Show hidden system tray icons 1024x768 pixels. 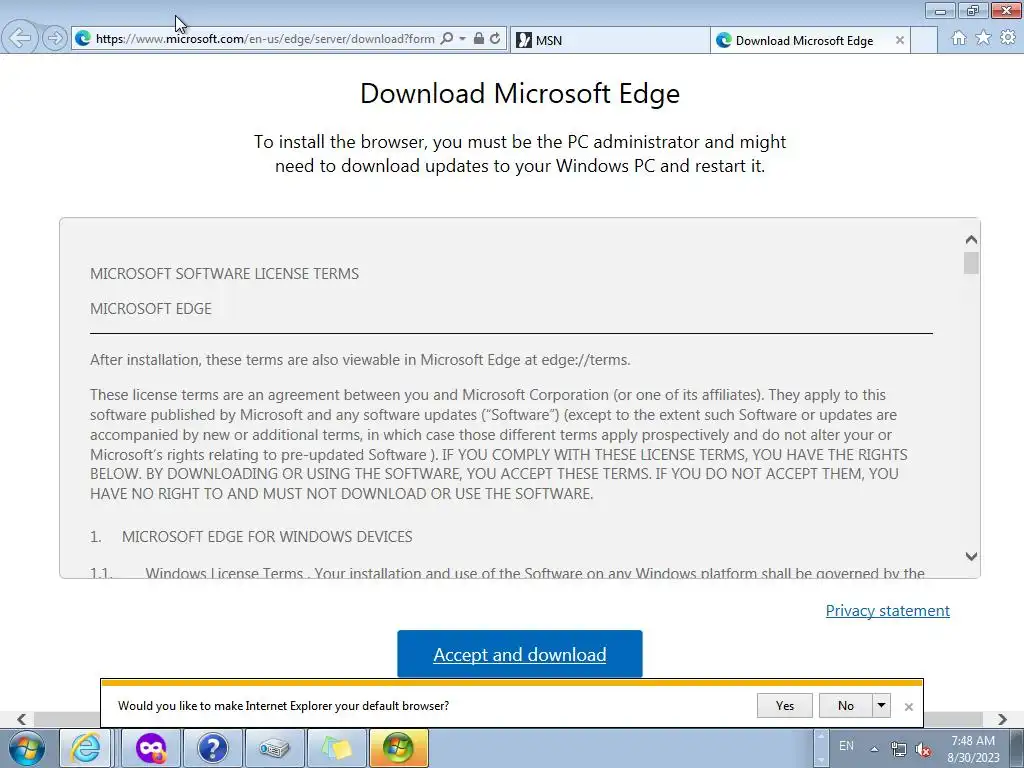tap(874, 749)
